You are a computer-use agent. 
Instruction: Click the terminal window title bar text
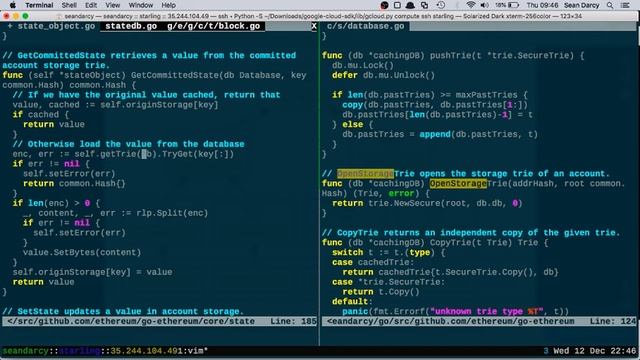[x=323, y=16]
